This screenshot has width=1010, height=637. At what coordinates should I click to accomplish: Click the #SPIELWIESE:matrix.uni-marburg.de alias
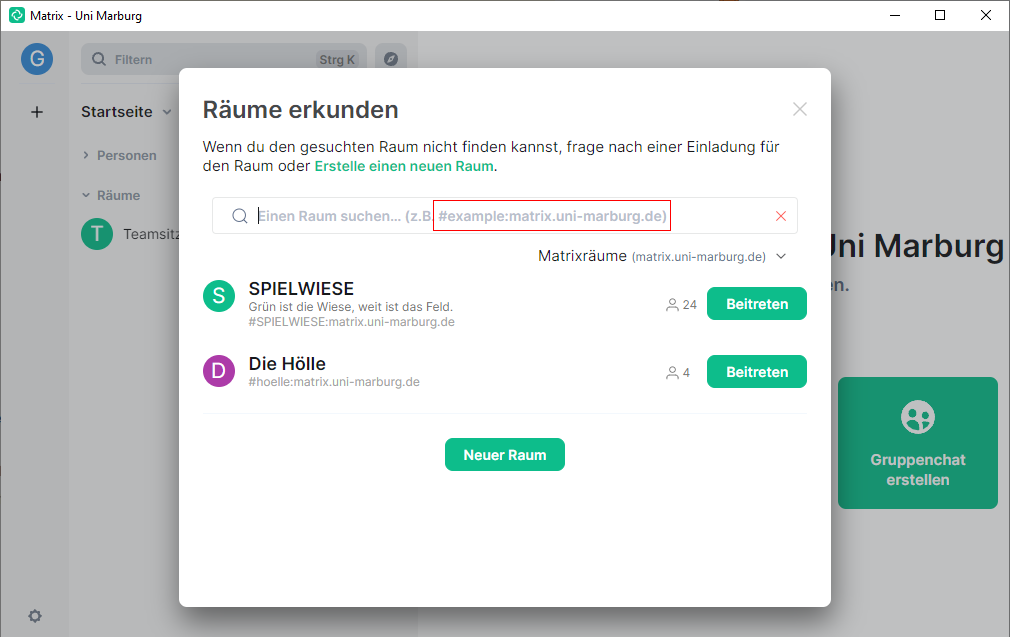click(352, 322)
